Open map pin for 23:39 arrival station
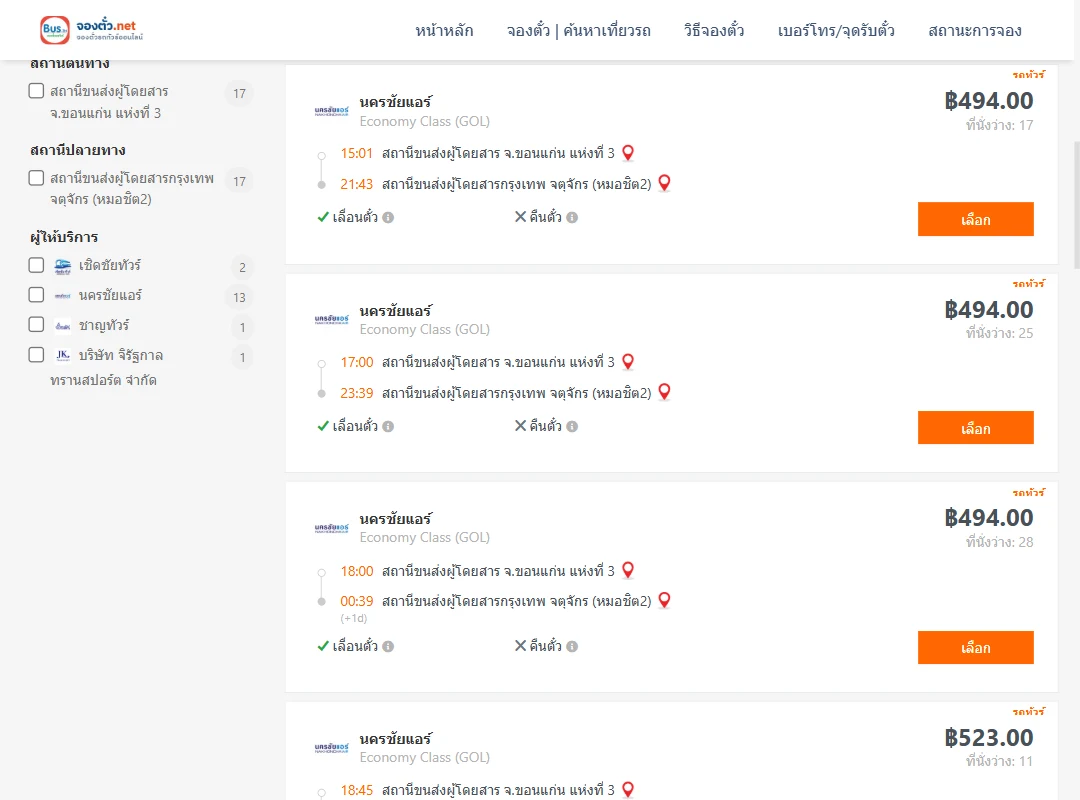 665,392
